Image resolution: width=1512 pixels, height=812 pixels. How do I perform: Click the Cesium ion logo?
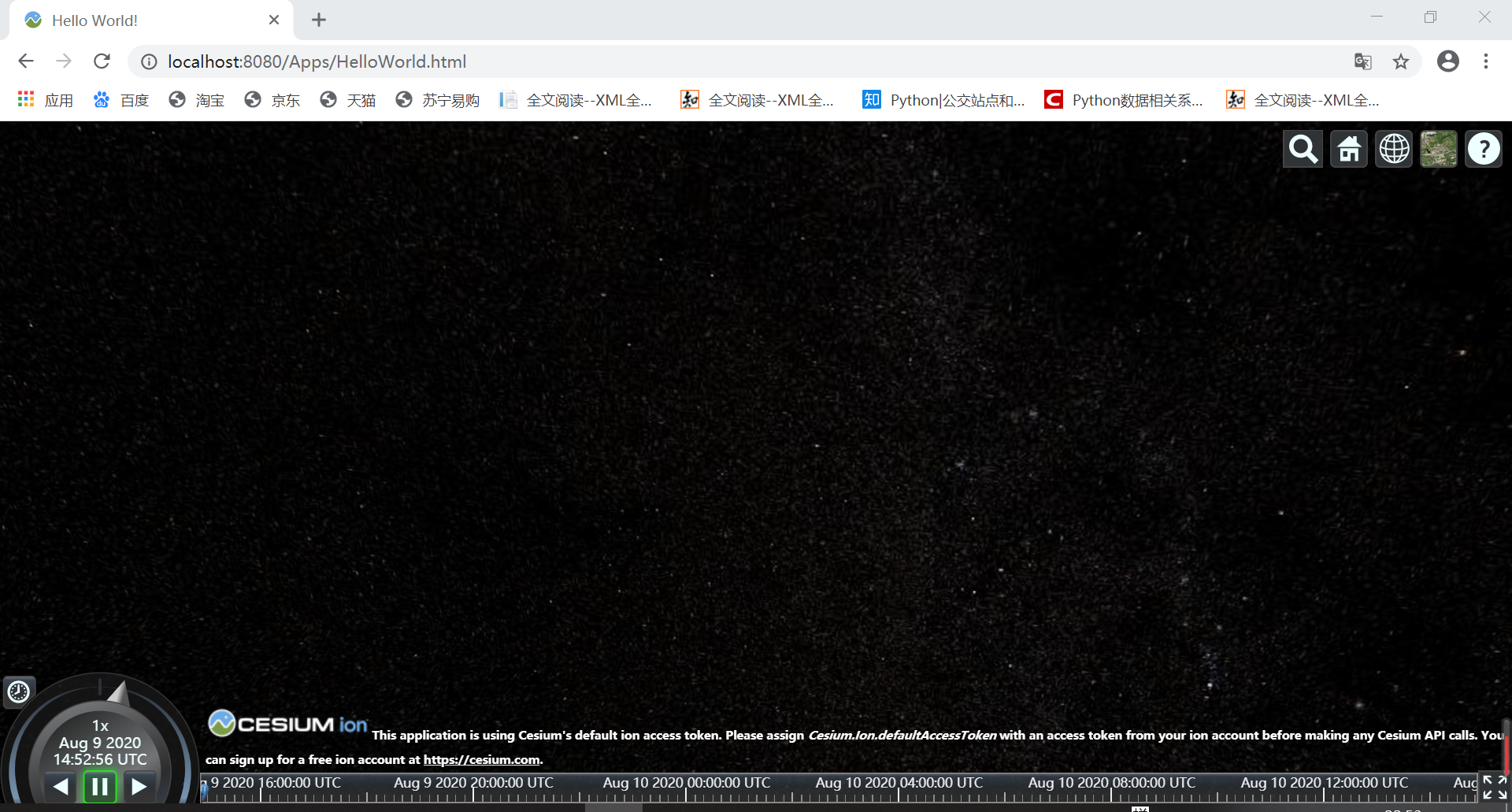(x=287, y=723)
